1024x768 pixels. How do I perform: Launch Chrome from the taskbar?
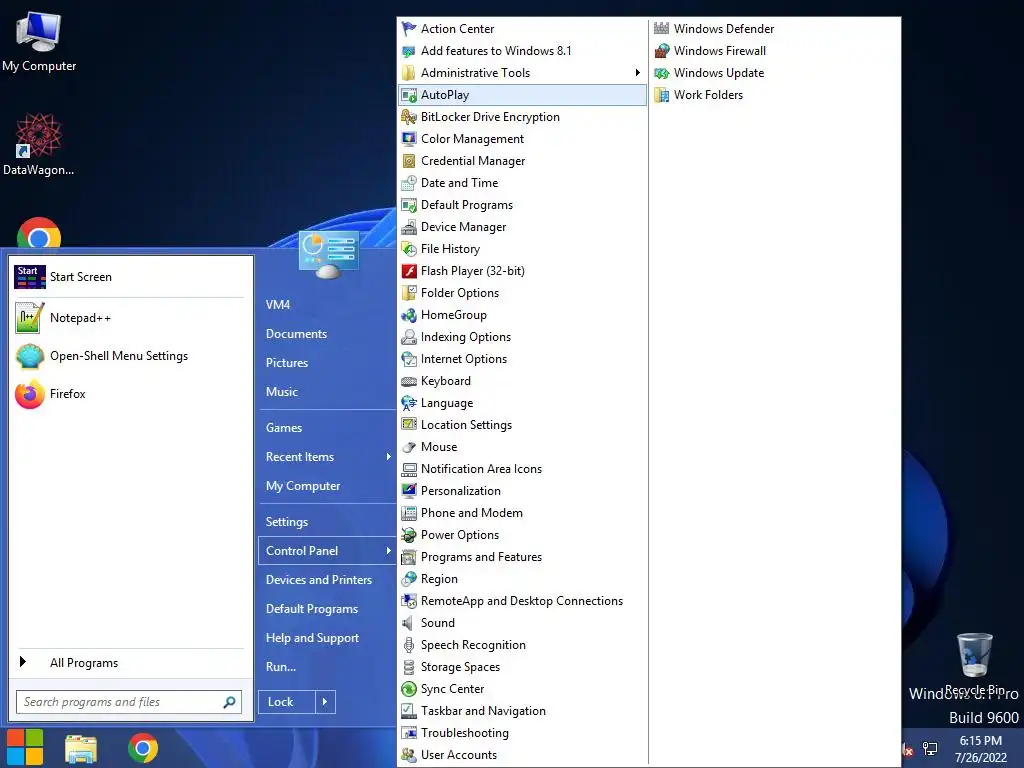coord(143,748)
